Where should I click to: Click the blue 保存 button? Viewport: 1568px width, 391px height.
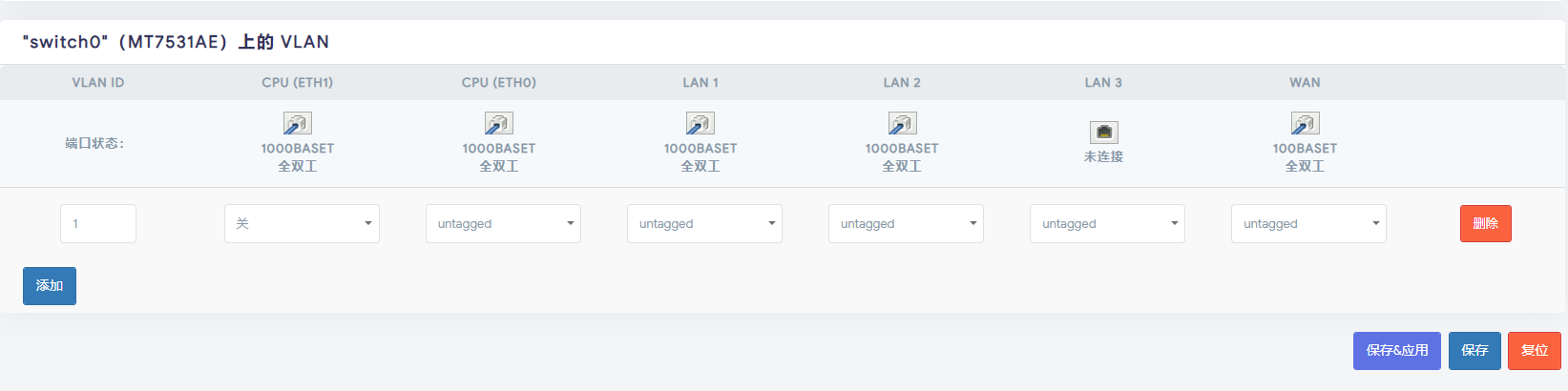(x=1474, y=351)
